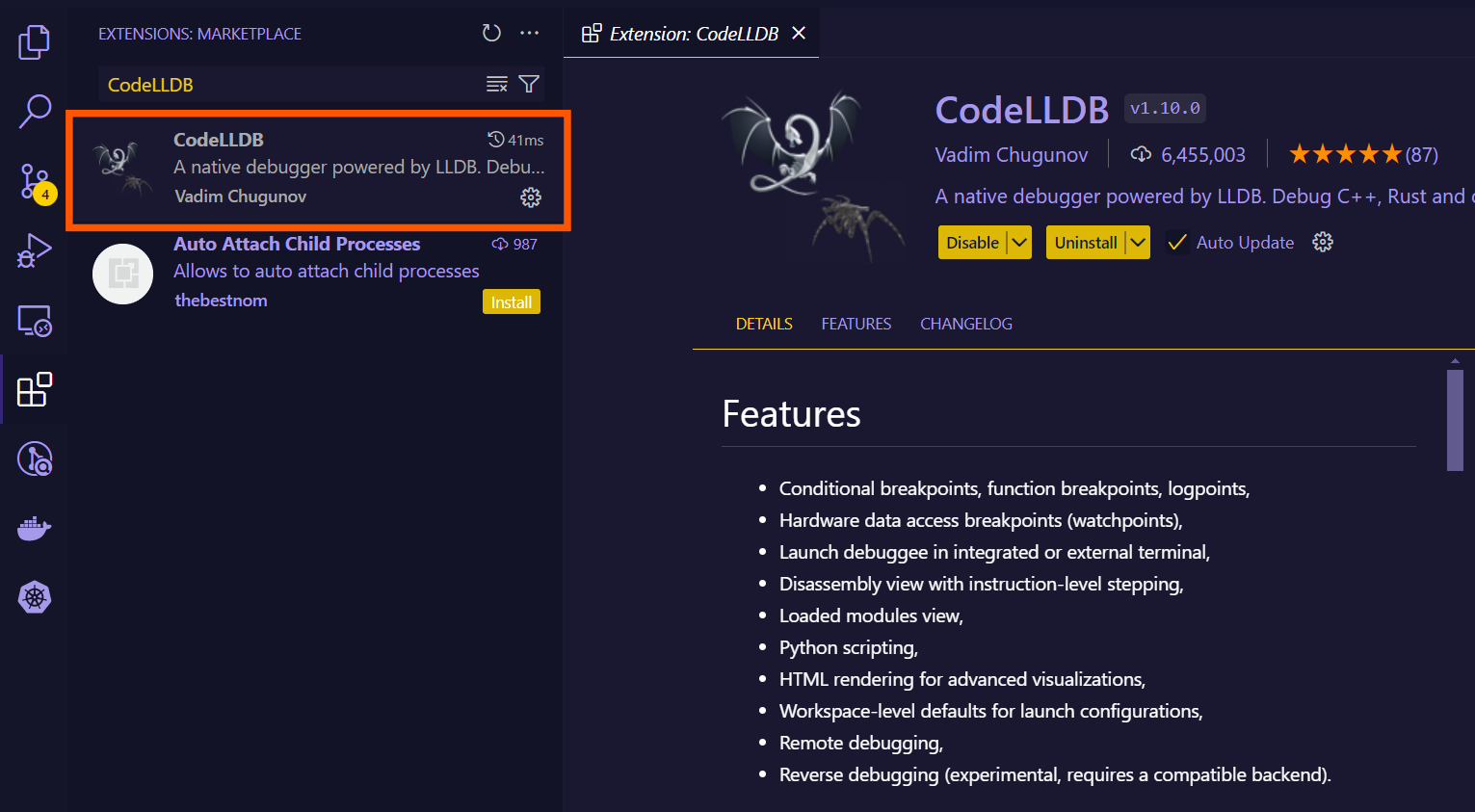Select the Extensions view icon
Image resolution: width=1475 pixels, height=812 pixels.
(x=35, y=390)
